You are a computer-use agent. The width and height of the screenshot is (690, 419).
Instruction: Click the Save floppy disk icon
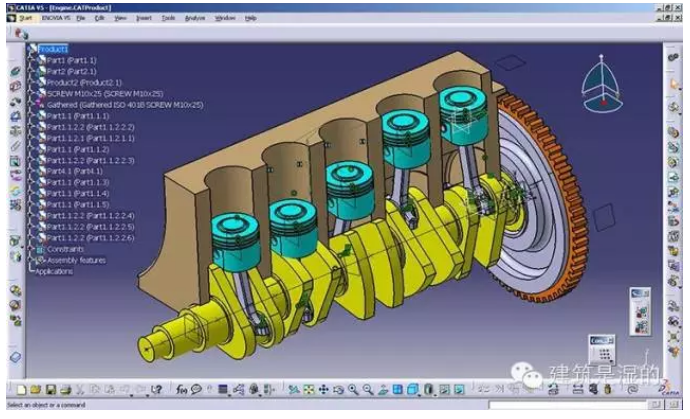click(x=51, y=390)
